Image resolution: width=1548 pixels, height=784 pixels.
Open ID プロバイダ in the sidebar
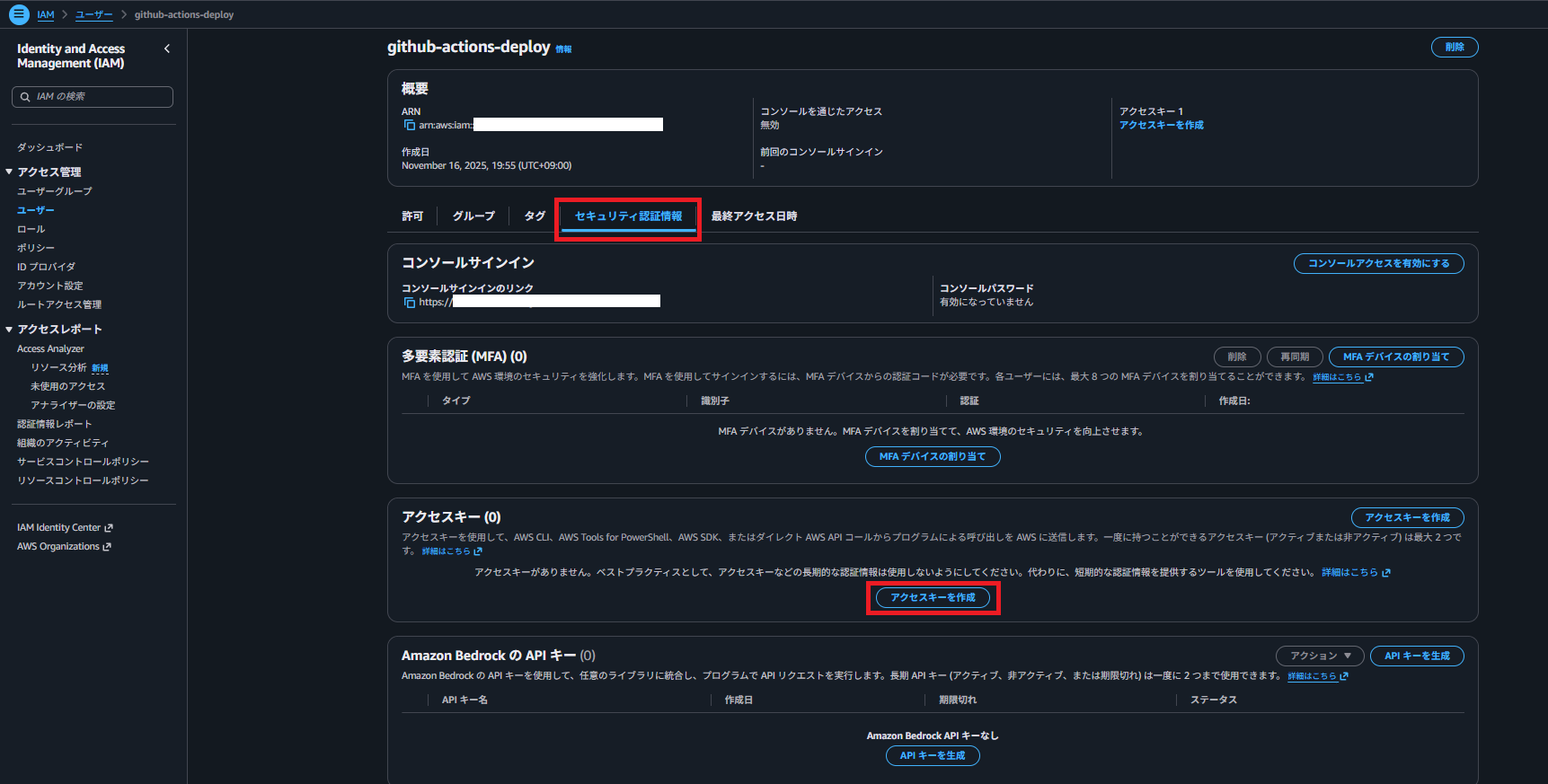[46, 267]
